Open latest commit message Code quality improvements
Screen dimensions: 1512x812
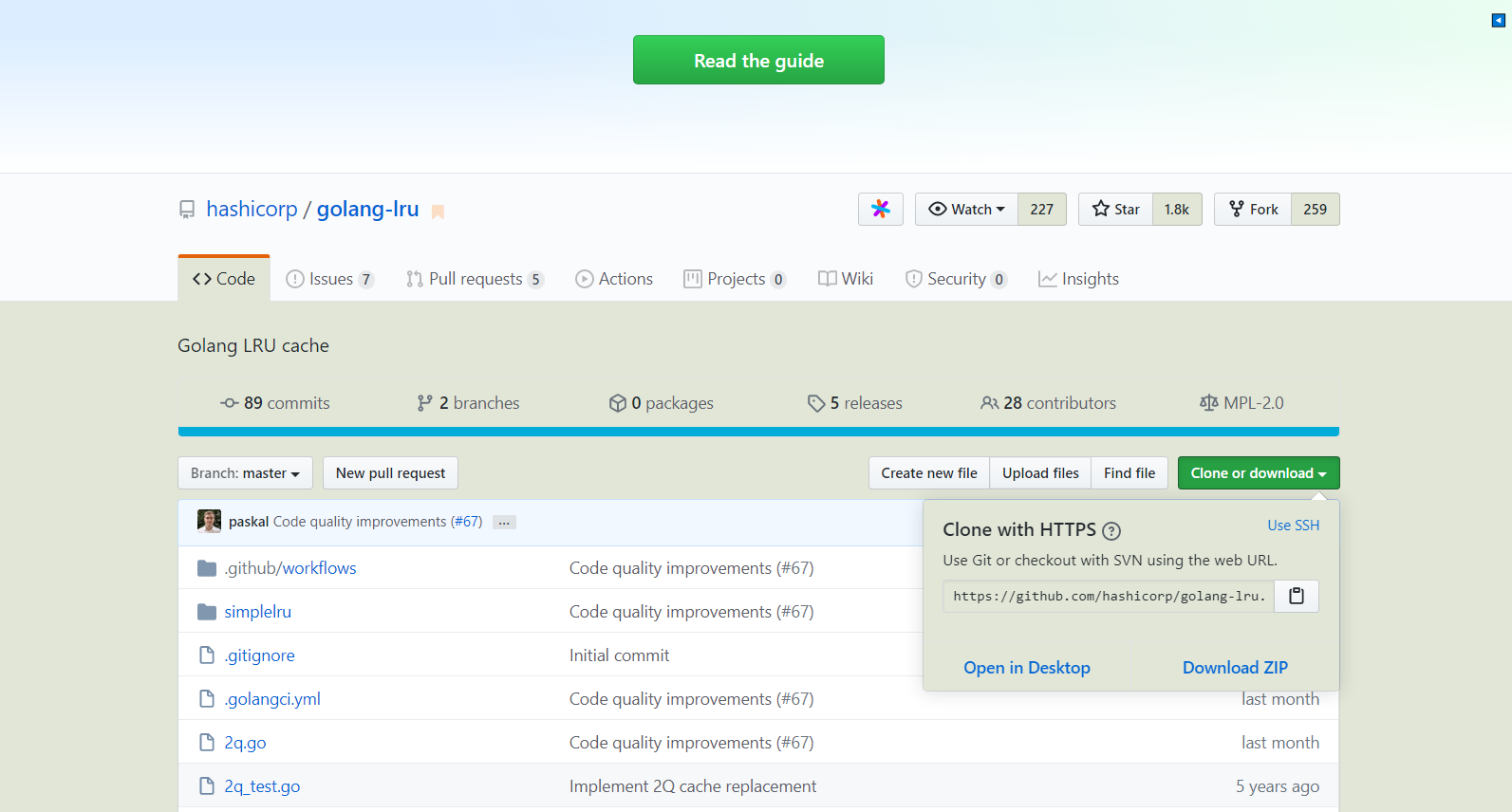tap(360, 522)
